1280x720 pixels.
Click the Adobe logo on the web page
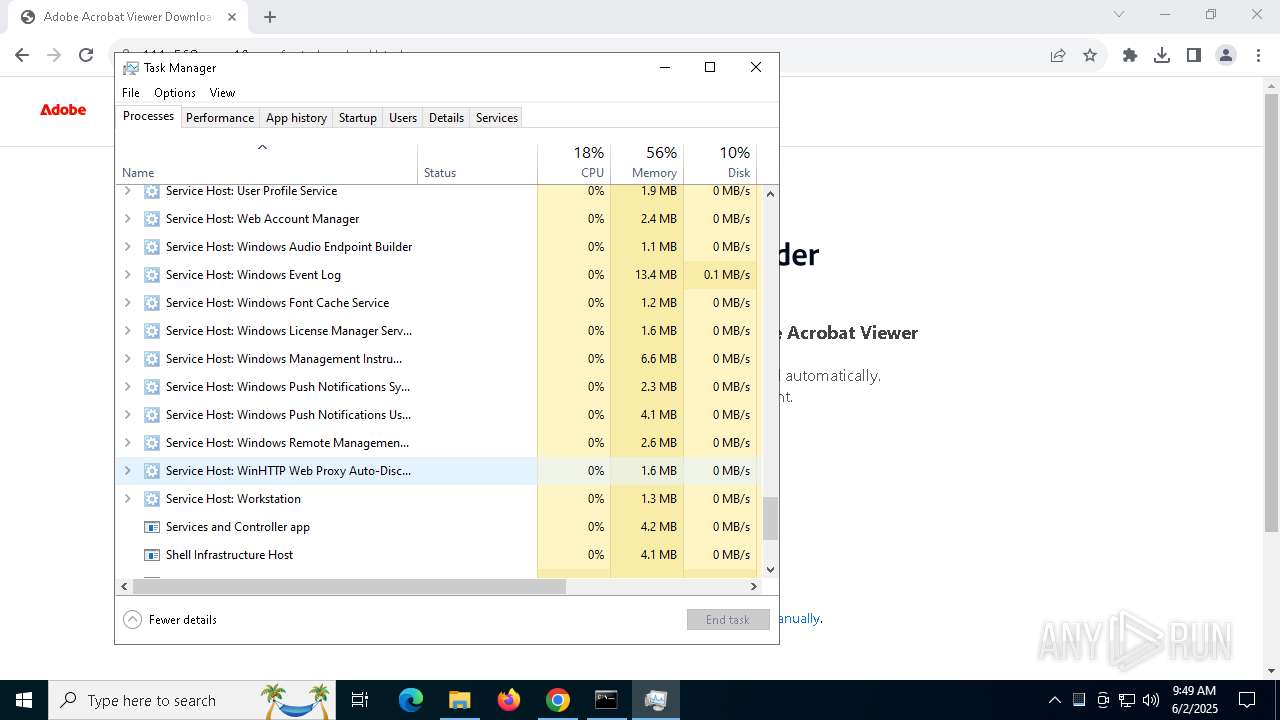[63, 110]
